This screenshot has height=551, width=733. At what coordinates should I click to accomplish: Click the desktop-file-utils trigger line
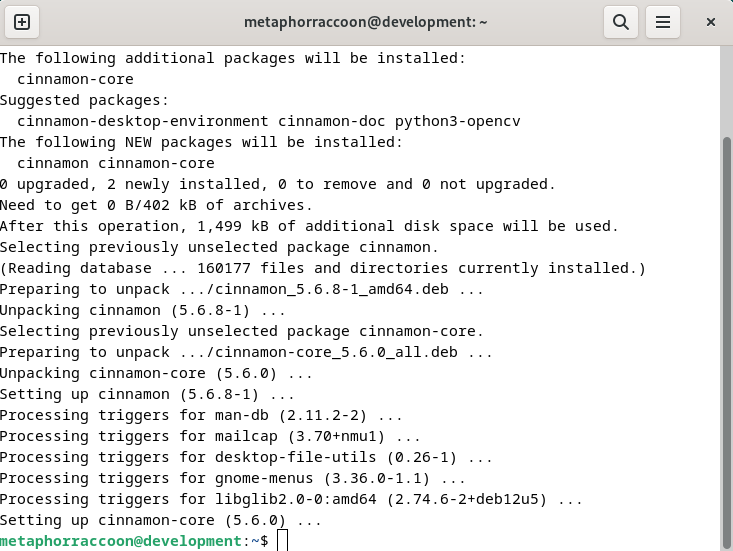tap(246, 457)
